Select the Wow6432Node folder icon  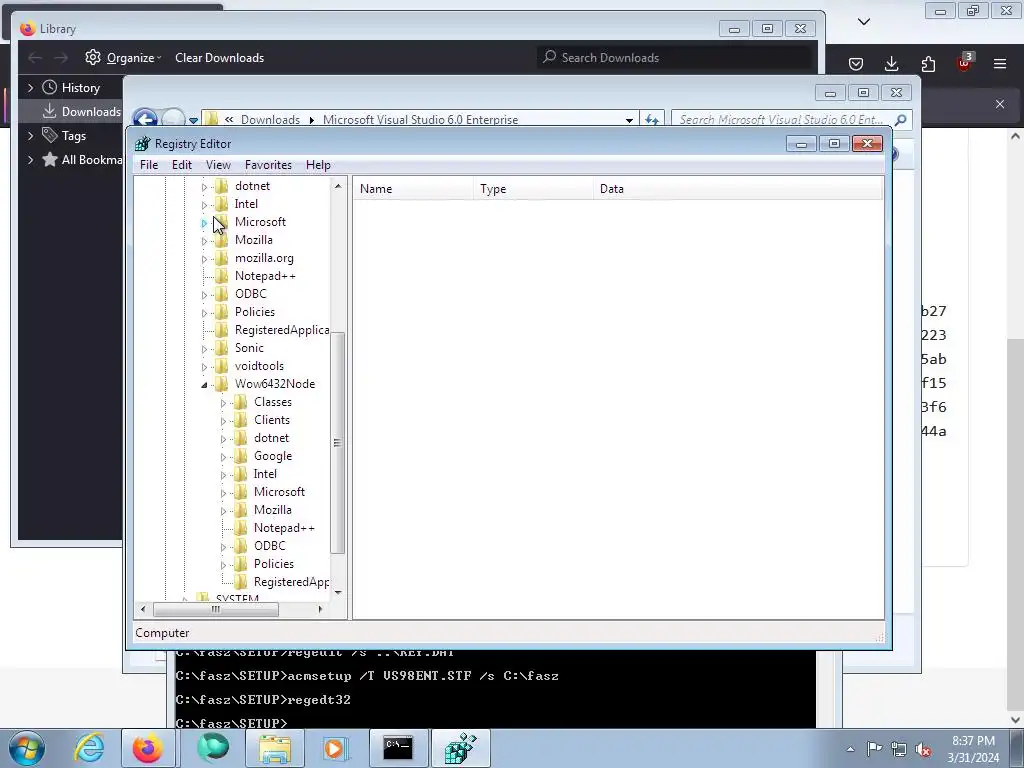(x=222, y=383)
